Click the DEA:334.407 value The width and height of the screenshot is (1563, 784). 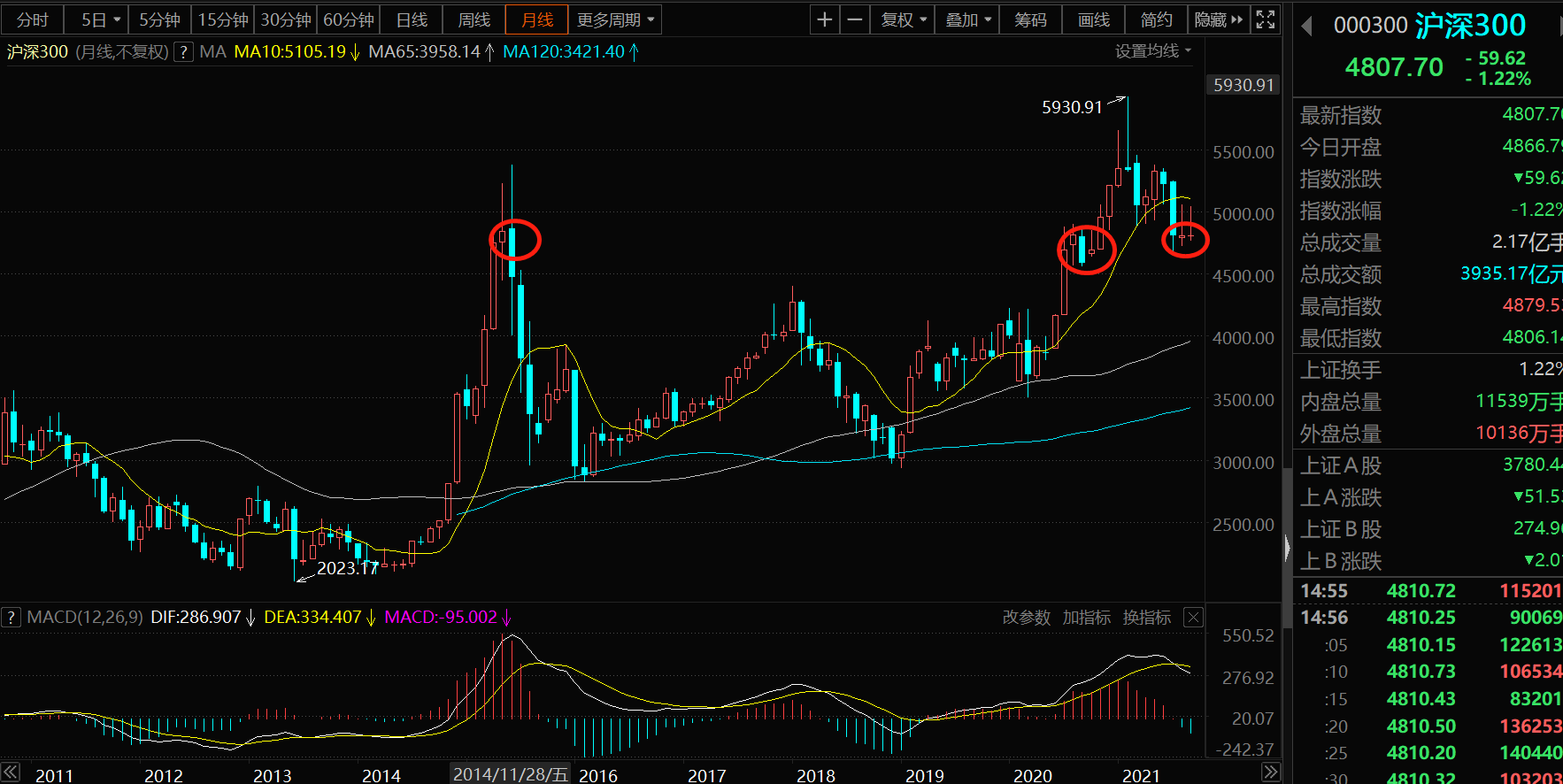click(312, 617)
